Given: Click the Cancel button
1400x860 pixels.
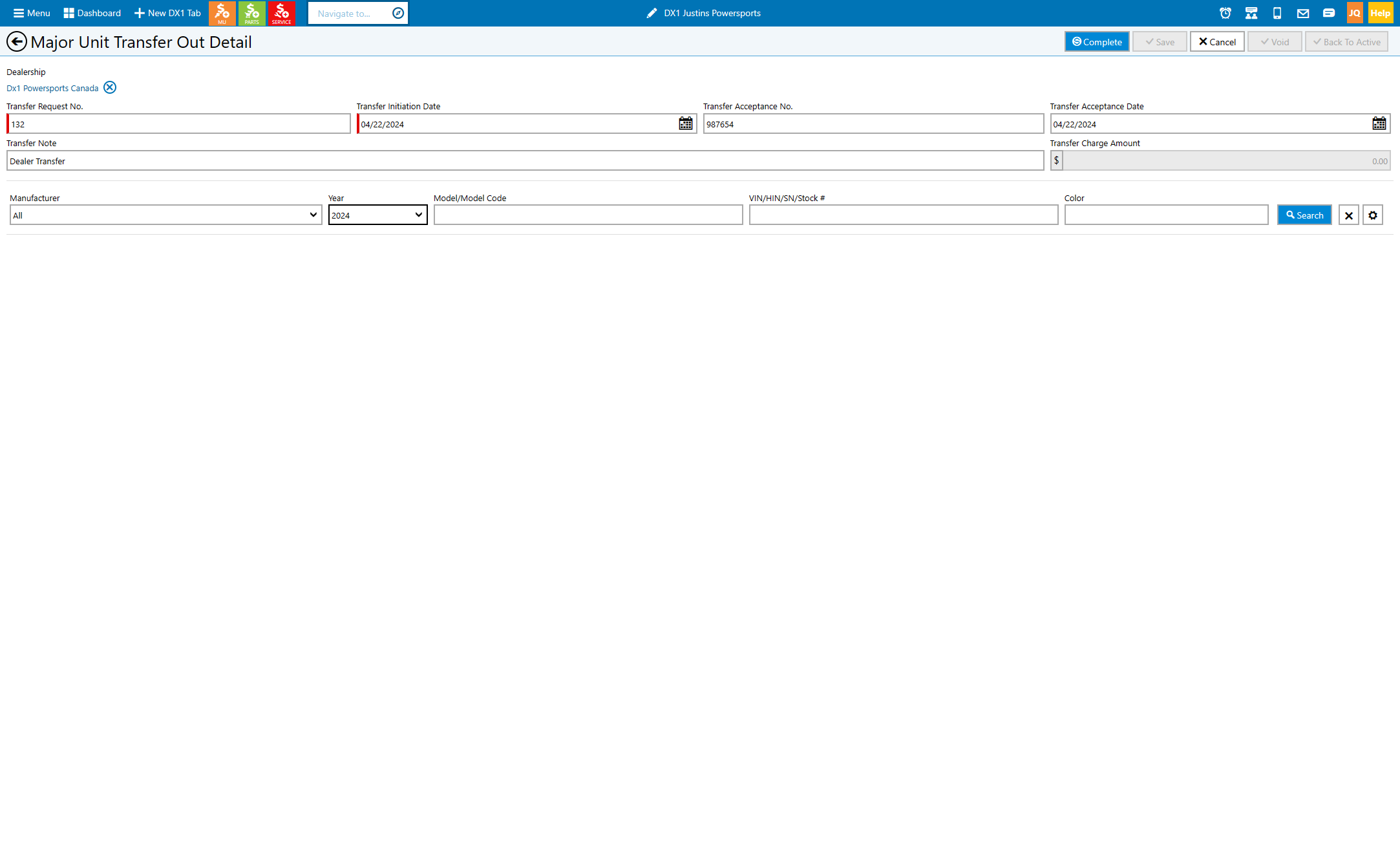Looking at the screenshot, I should pyautogui.click(x=1218, y=42).
